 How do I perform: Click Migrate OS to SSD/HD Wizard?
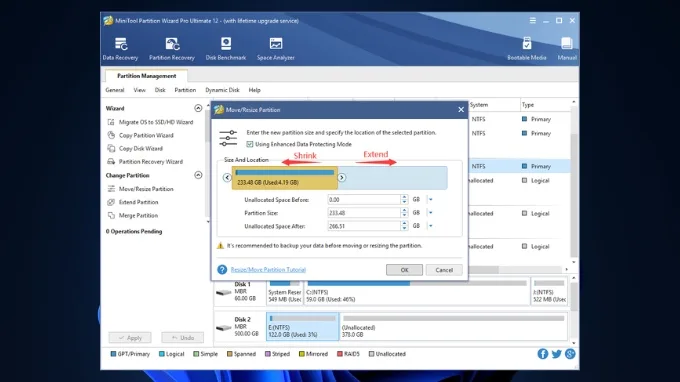point(150,122)
